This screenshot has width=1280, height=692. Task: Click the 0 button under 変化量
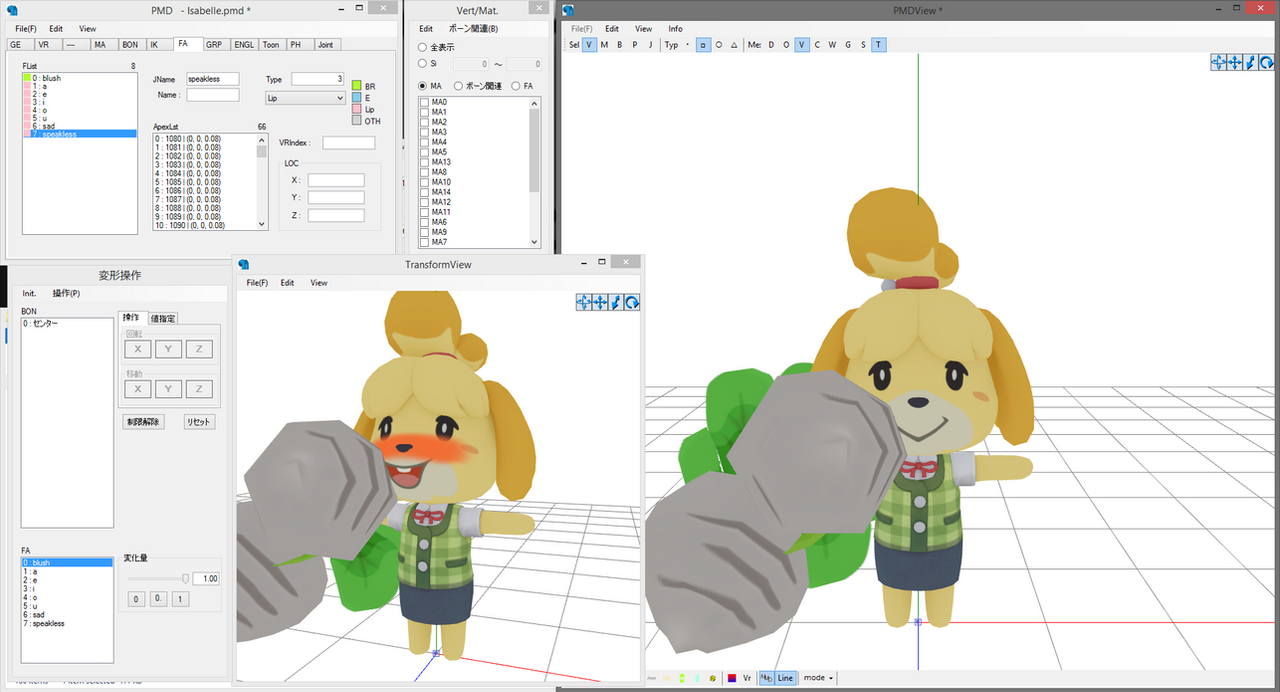pyautogui.click(x=137, y=599)
